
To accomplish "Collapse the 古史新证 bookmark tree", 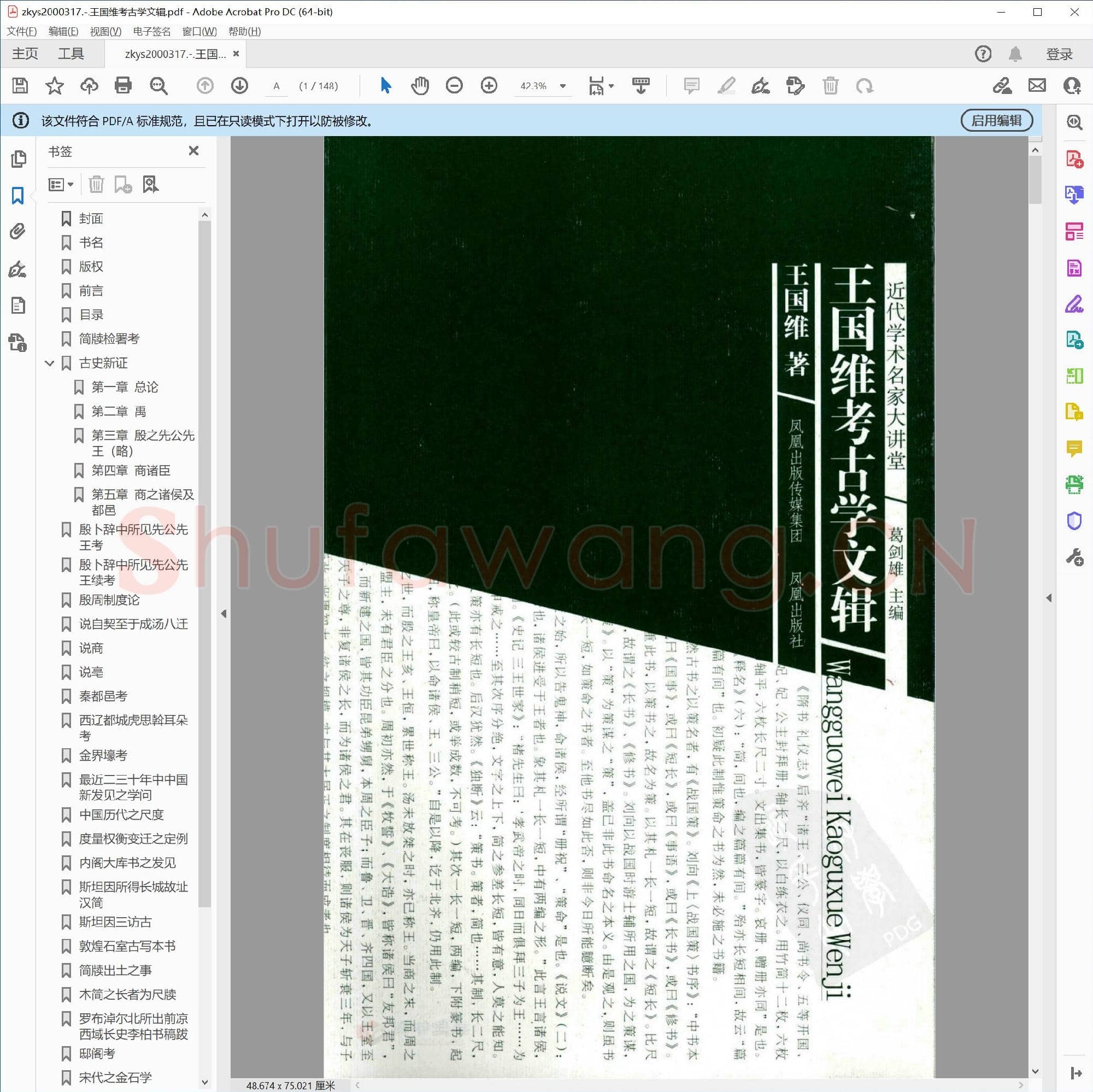I will 50,363.
